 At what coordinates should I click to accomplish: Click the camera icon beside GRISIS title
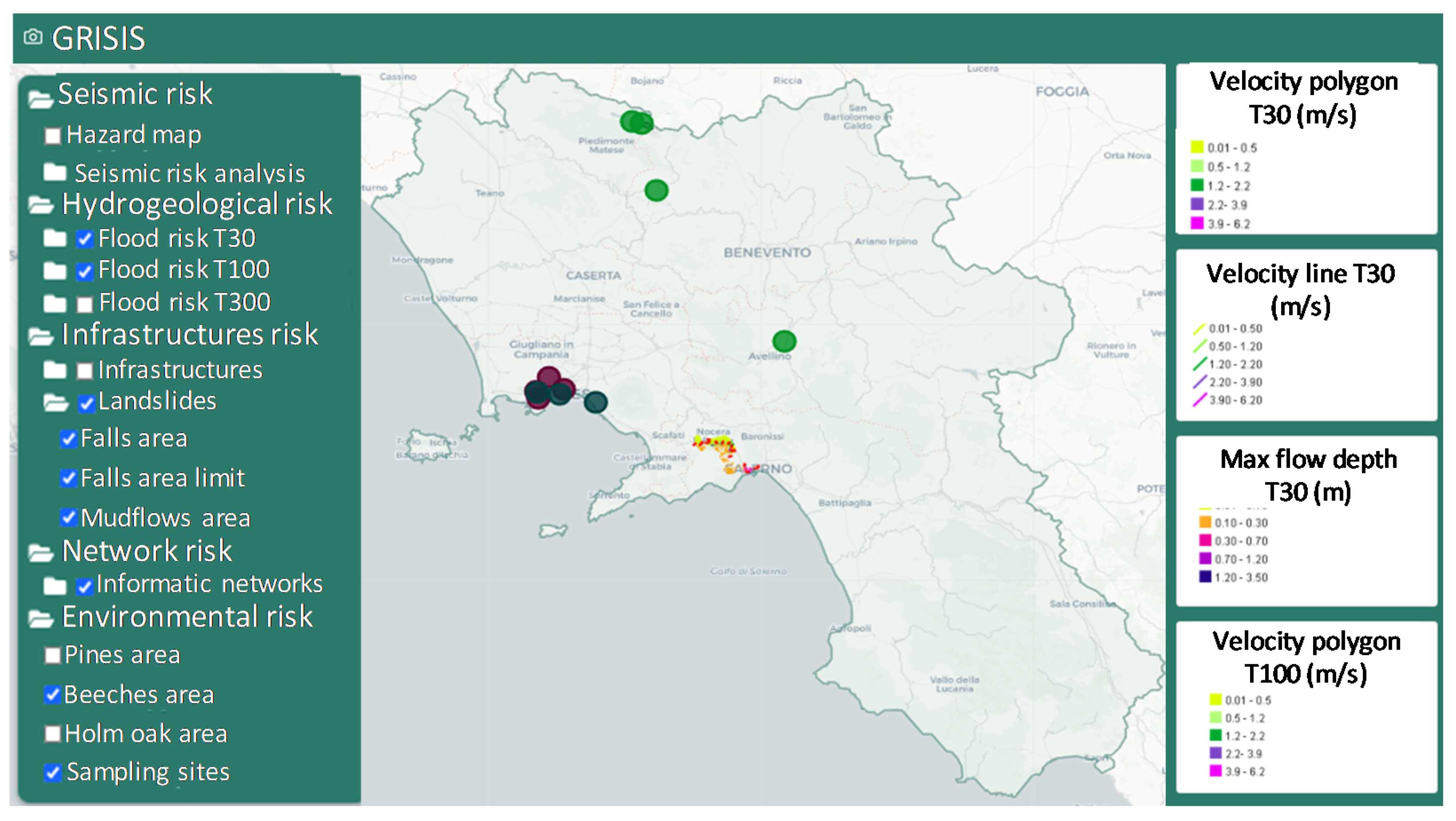(x=33, y=37)
